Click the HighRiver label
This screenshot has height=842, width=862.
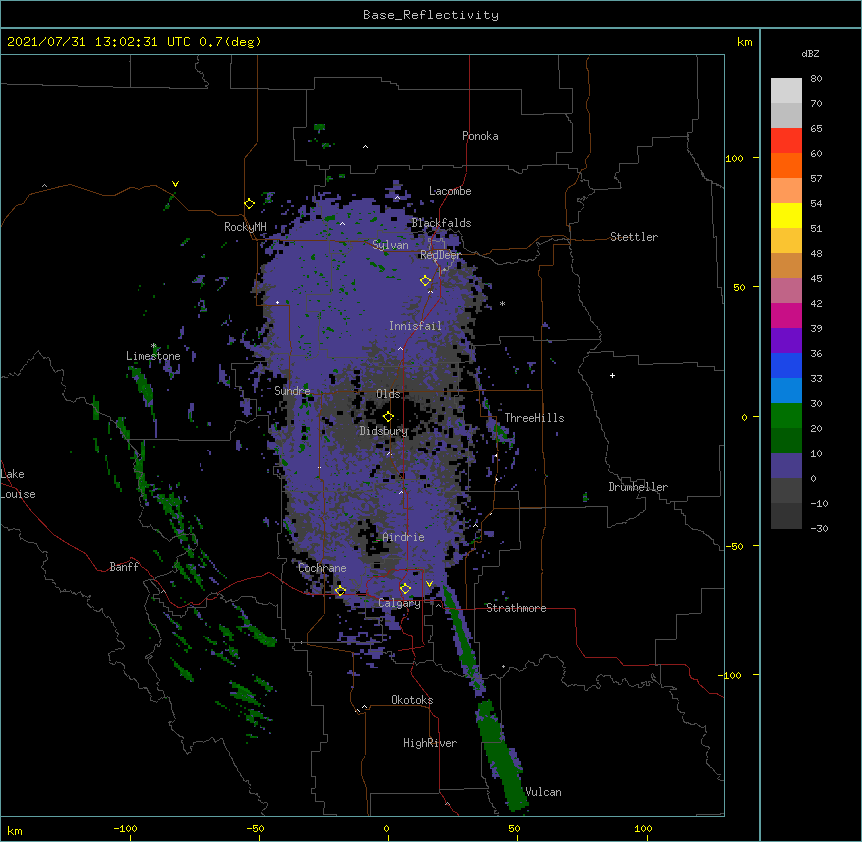[430, 743]
